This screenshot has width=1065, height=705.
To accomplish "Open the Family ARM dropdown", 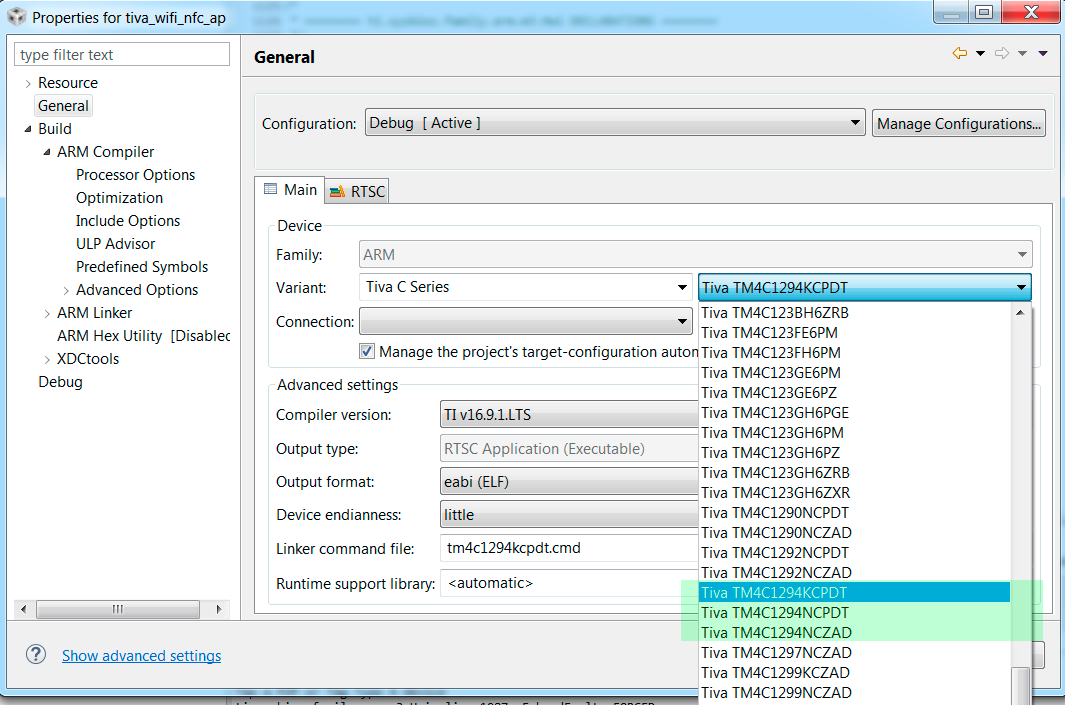I will click(x=696, y=255).
